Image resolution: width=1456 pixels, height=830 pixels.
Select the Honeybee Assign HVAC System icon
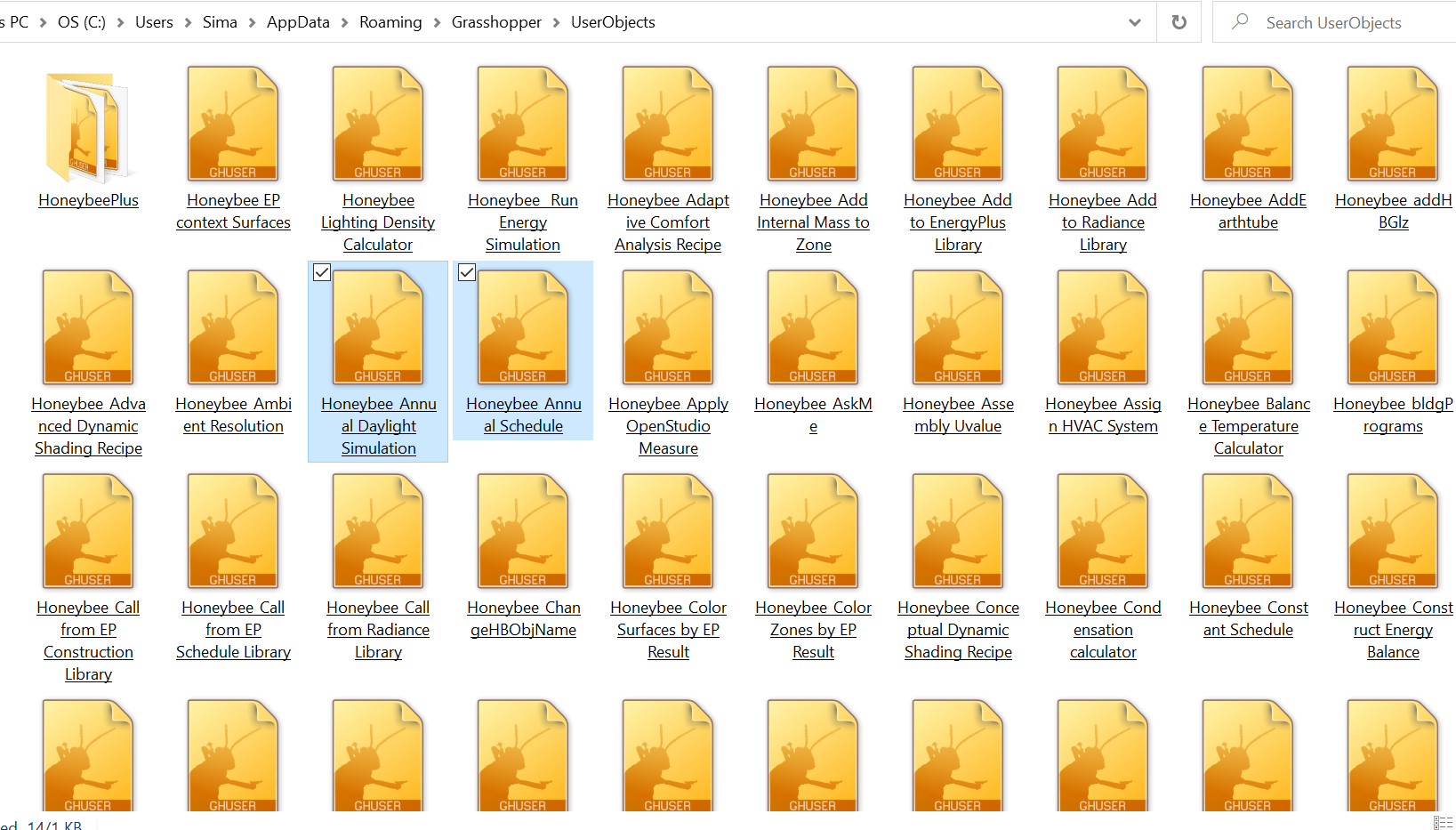pyautogui.click(x=1103, y=327)
